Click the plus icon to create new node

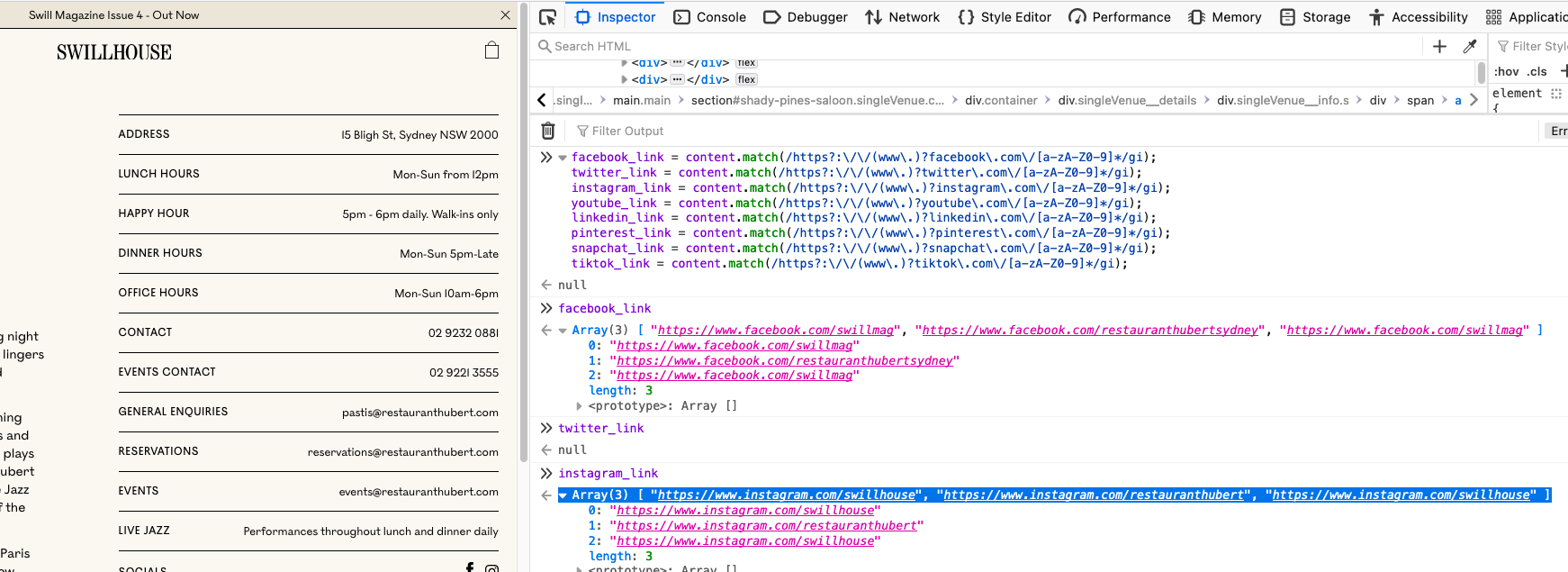[x=1439, y=46]
